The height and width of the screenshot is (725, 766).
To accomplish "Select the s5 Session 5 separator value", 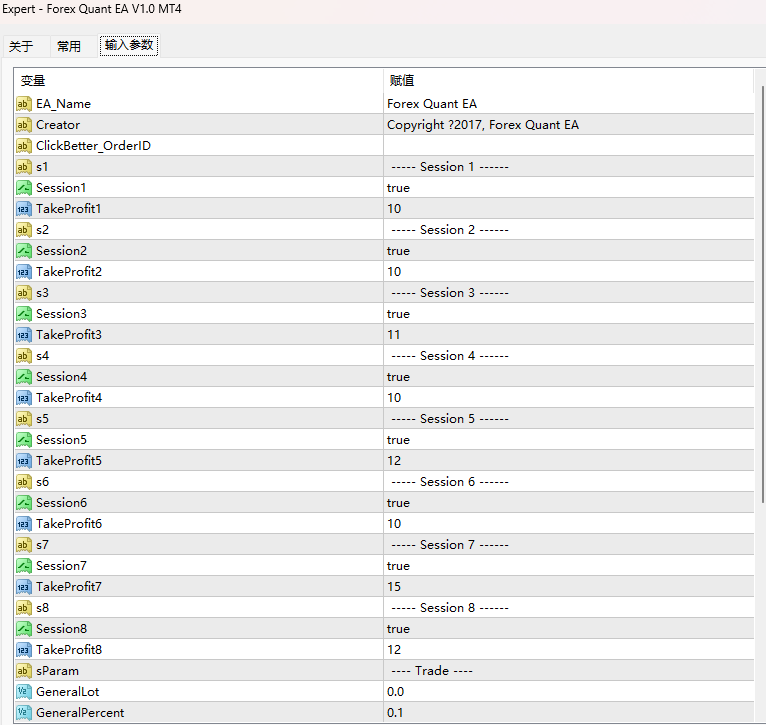I will [569, 419].
